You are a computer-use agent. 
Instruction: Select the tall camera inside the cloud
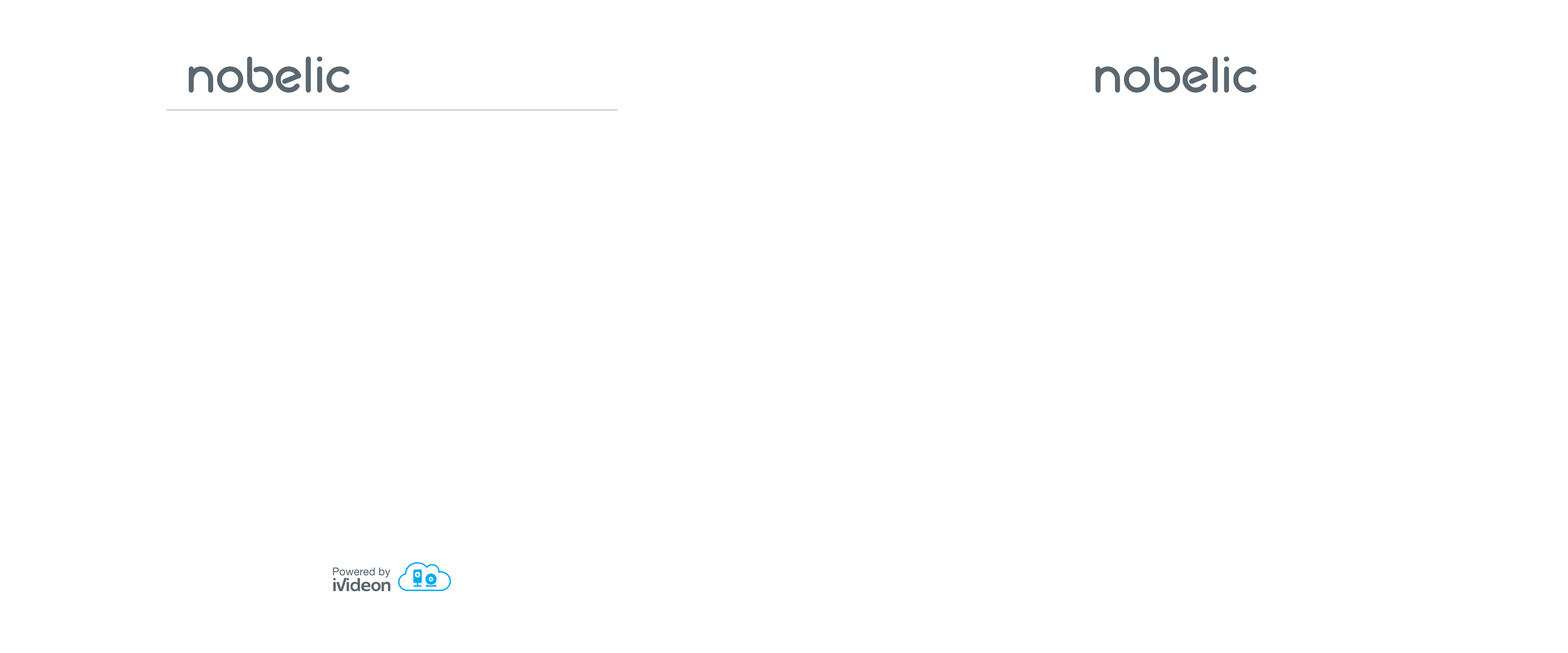click(x=418, y=578)
